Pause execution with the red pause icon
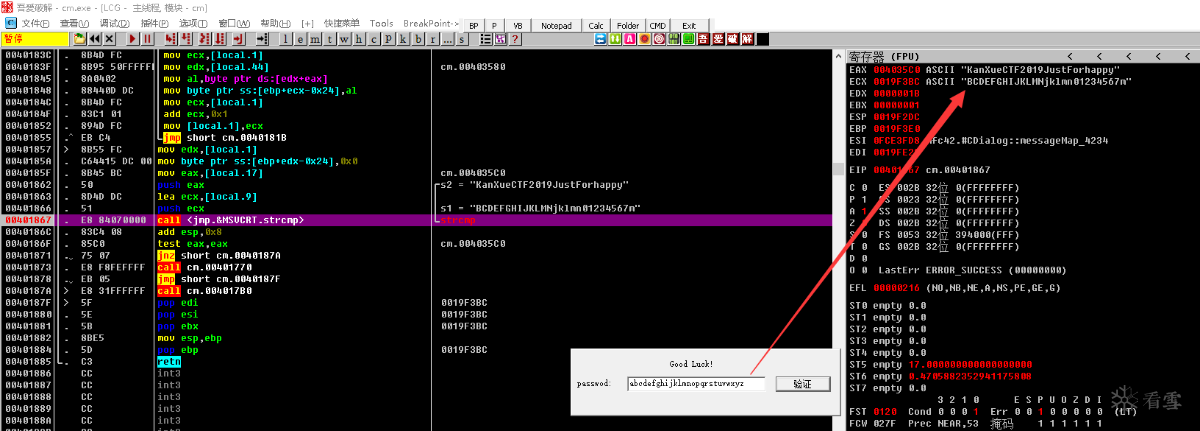This screenshot has width=1200, height=431. point(147,39)
